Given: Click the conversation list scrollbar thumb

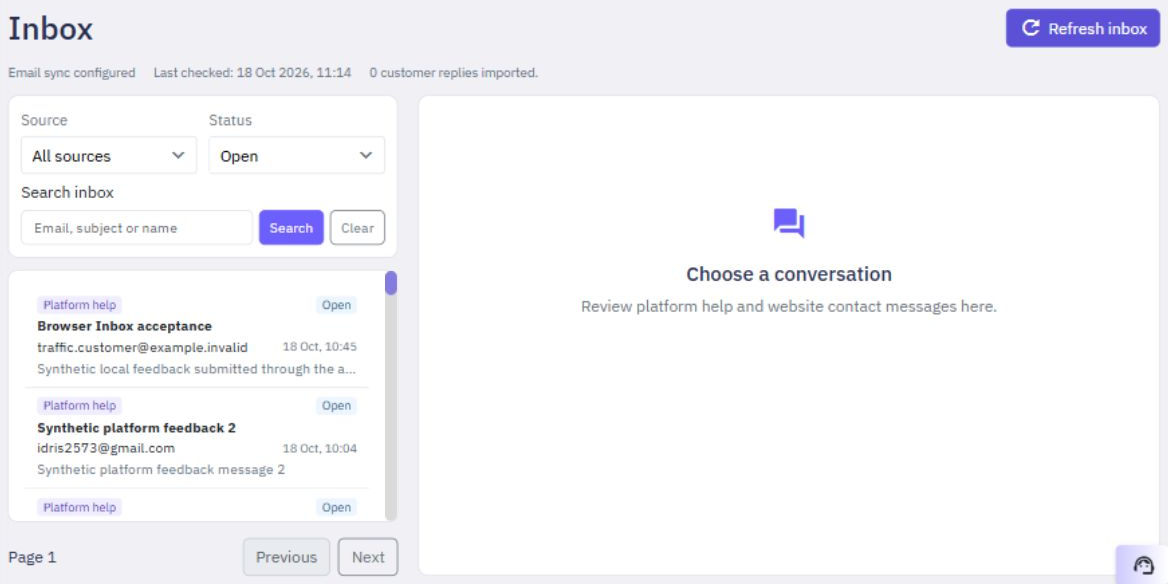Looking at the screenshot, I should (391, 283).
